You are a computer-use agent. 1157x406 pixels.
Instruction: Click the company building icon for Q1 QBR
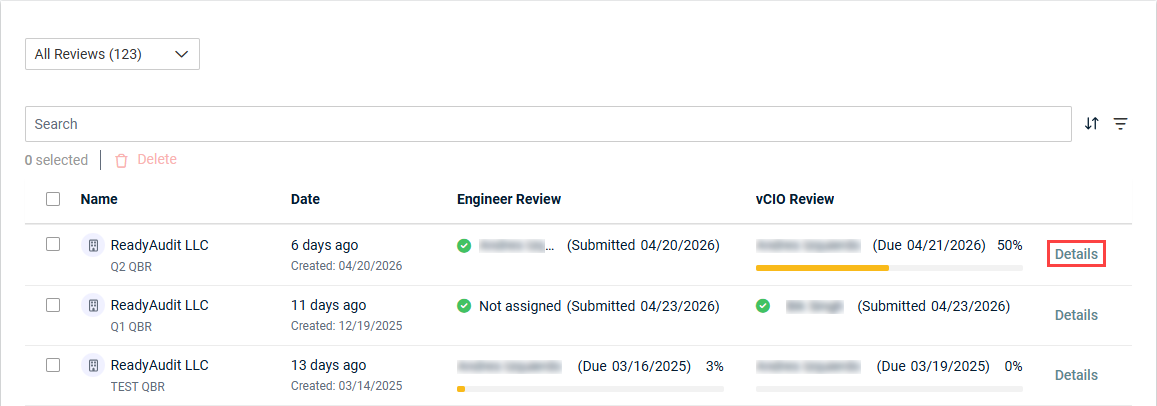click(93, 305)
